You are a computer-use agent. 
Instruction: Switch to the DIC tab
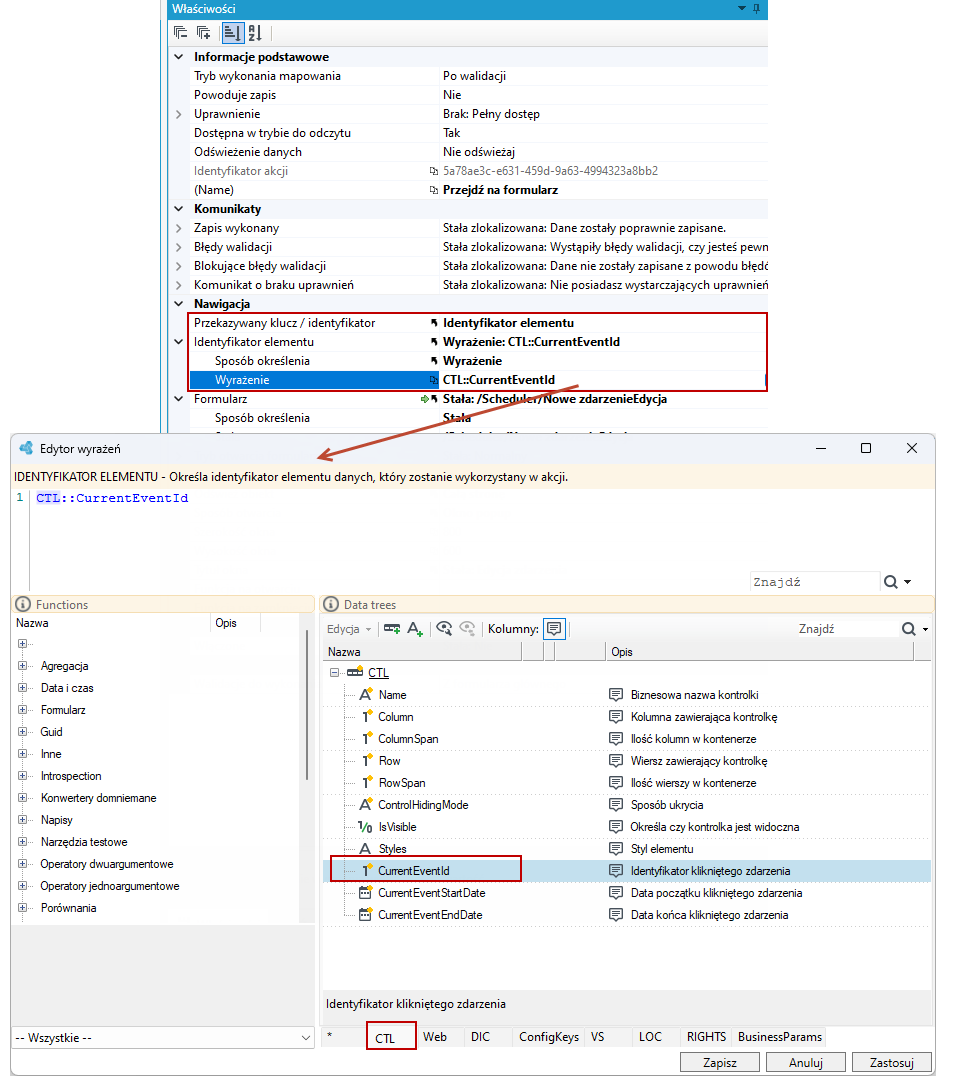point(481,1037)
